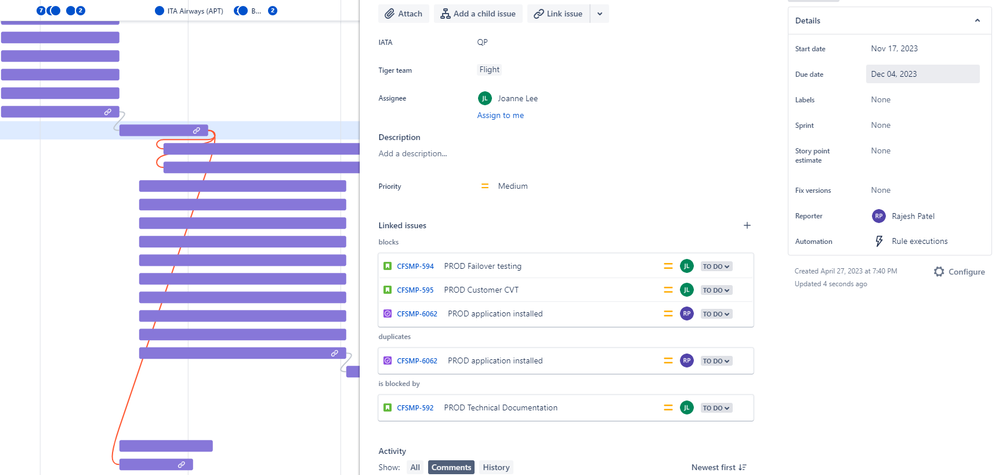
Task: Open CFSMP-6062 under duplicates section
Action: click(417, 360)
